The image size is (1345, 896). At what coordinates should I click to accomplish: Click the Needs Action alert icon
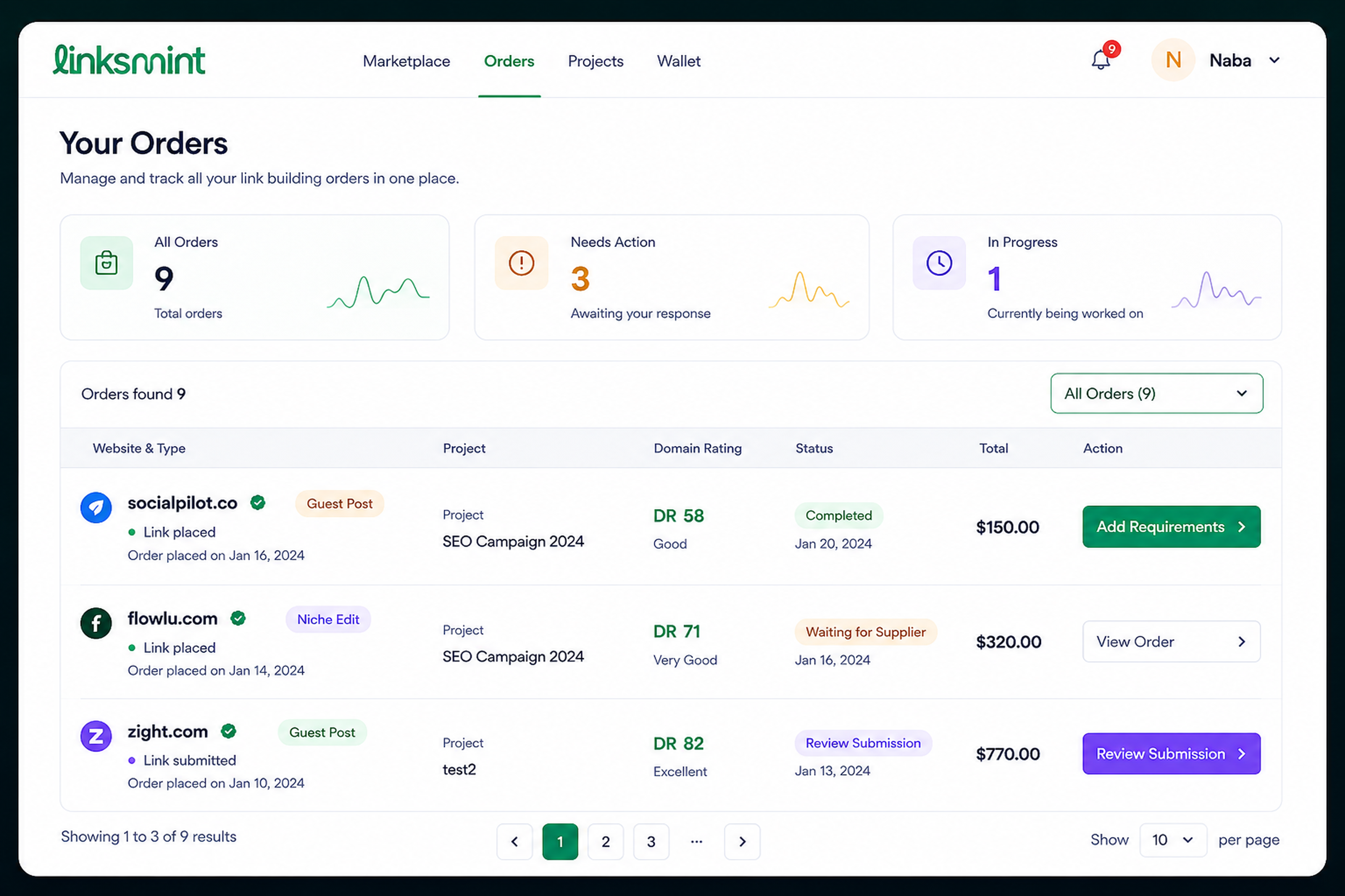pyautogui.click(x=521, y=263)
